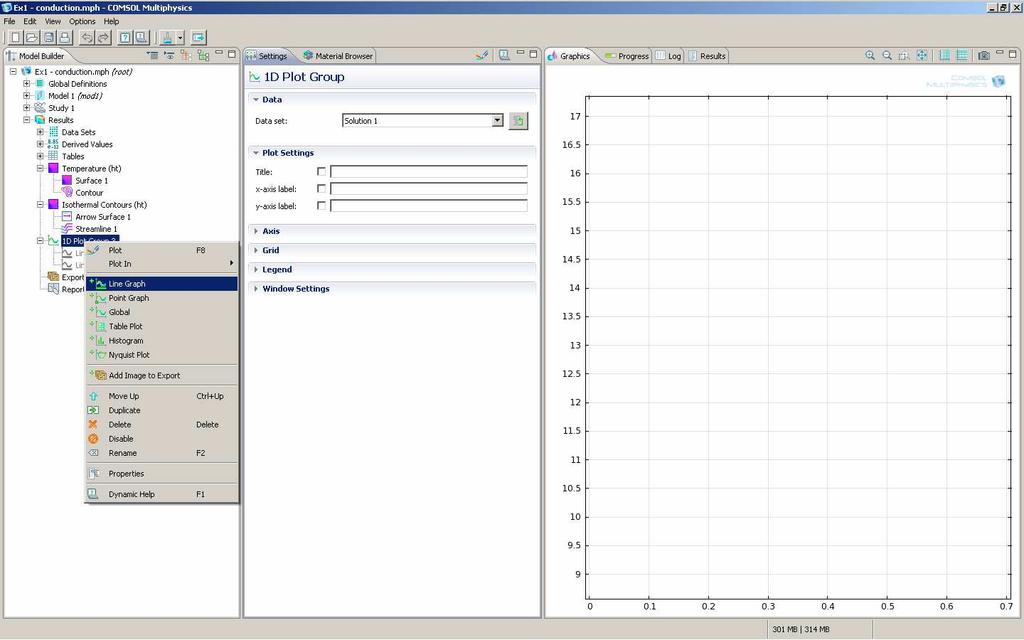Click the Image Snapshot camera icon

[x=984, y=56]
